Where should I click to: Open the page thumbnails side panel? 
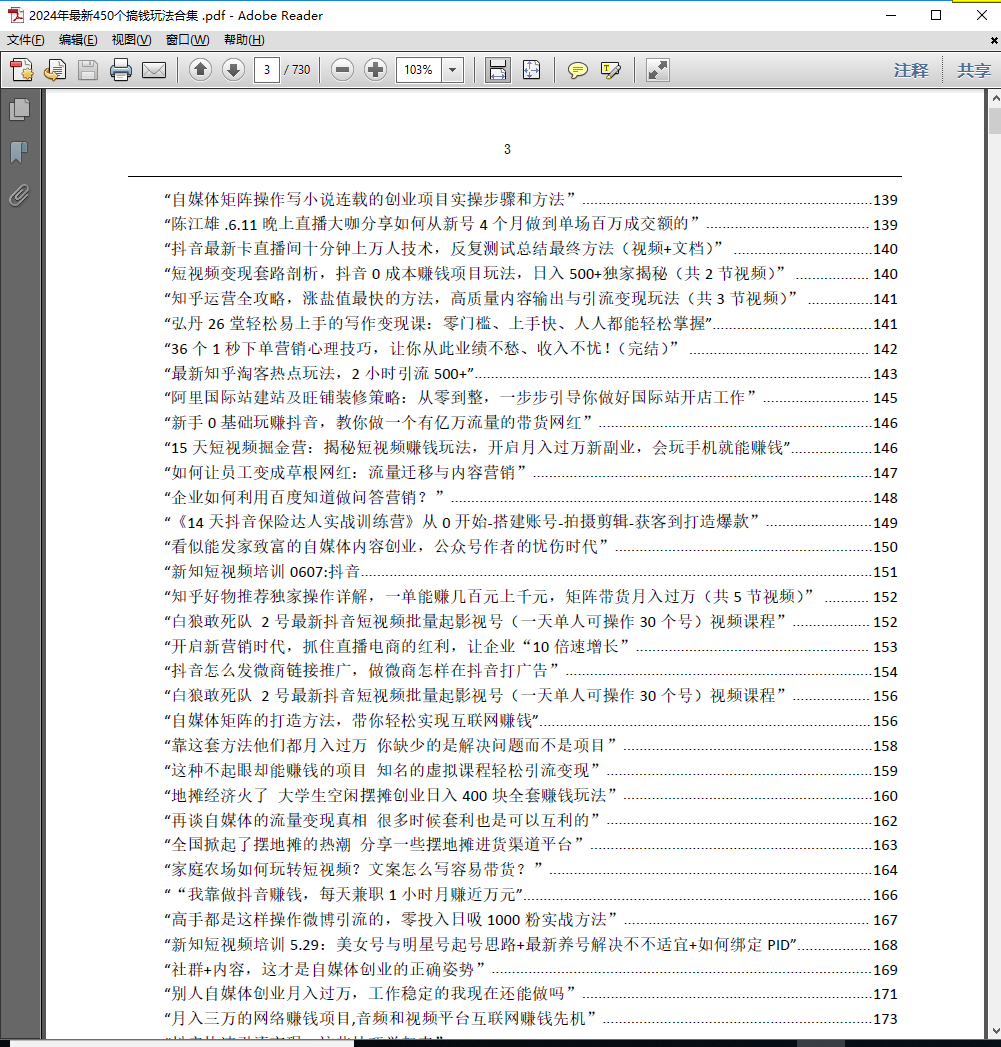point(19,110)
